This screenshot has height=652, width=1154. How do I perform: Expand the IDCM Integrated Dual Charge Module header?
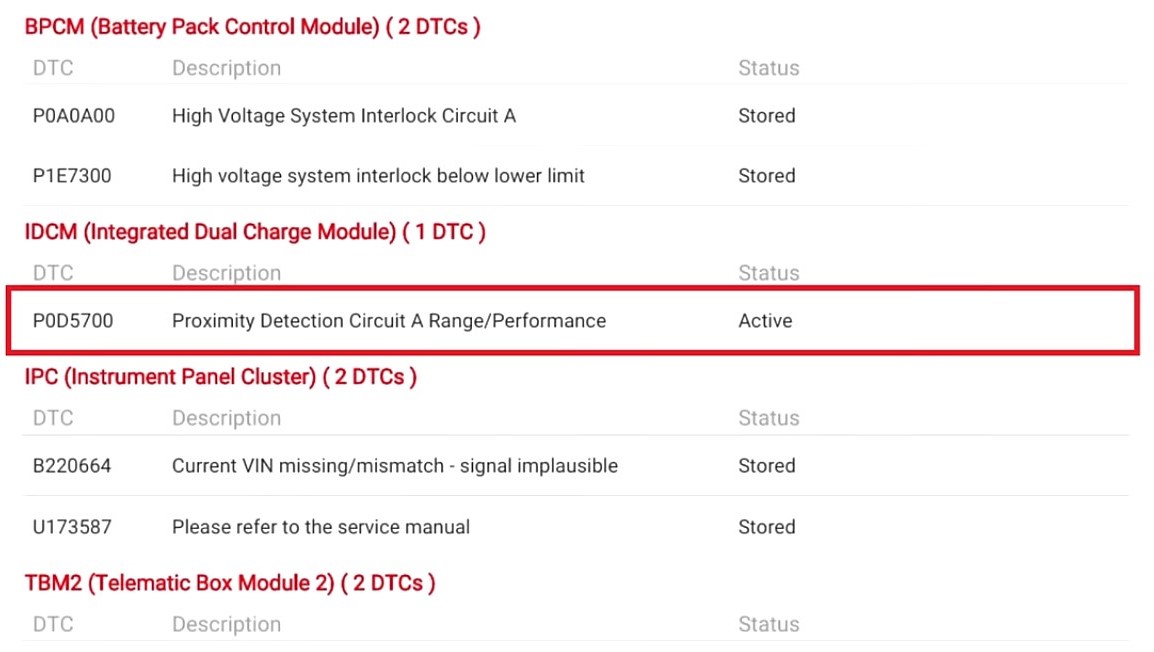coord(255,232)
